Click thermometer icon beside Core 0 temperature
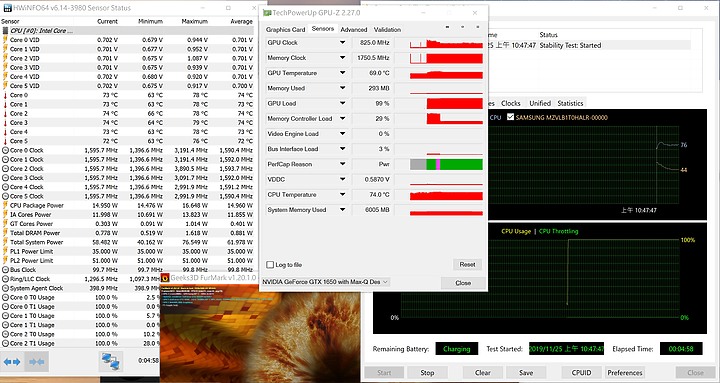 (5, 95)
